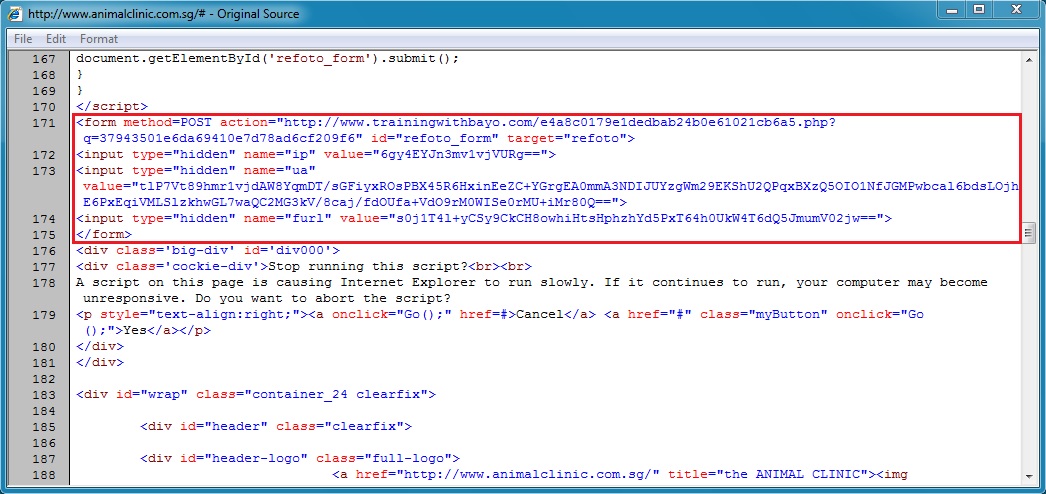1046x494 pixels.
Task: Click the scrollbar down arrow
Action: (1028, 476)
